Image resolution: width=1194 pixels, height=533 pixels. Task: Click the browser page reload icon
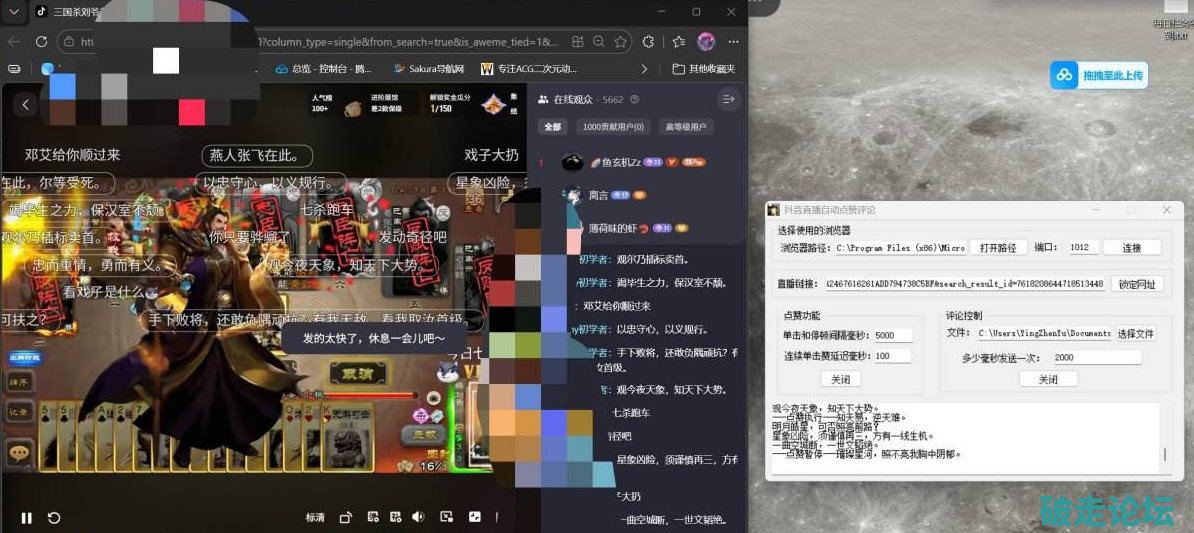(x=41, y=42)
